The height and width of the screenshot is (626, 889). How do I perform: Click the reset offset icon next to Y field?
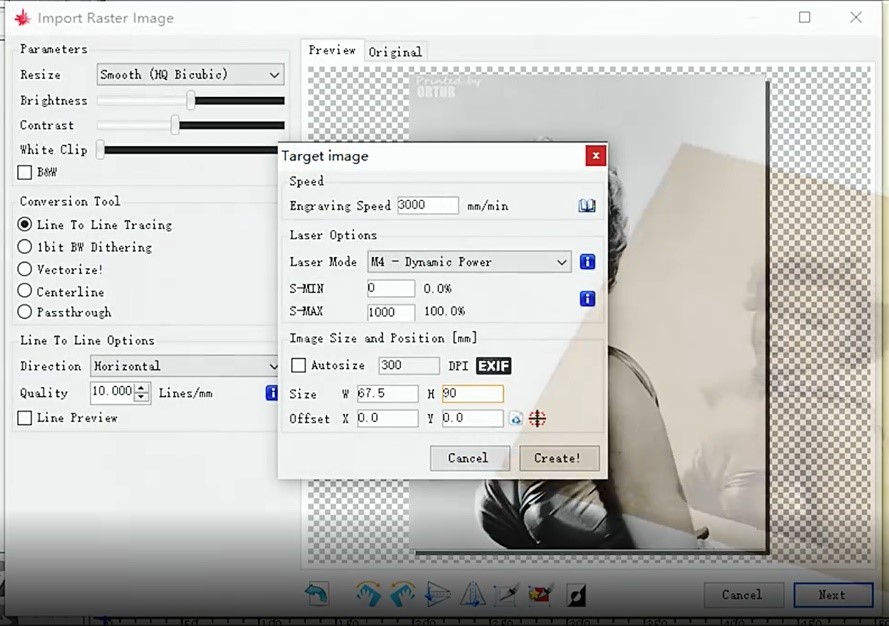516,419
